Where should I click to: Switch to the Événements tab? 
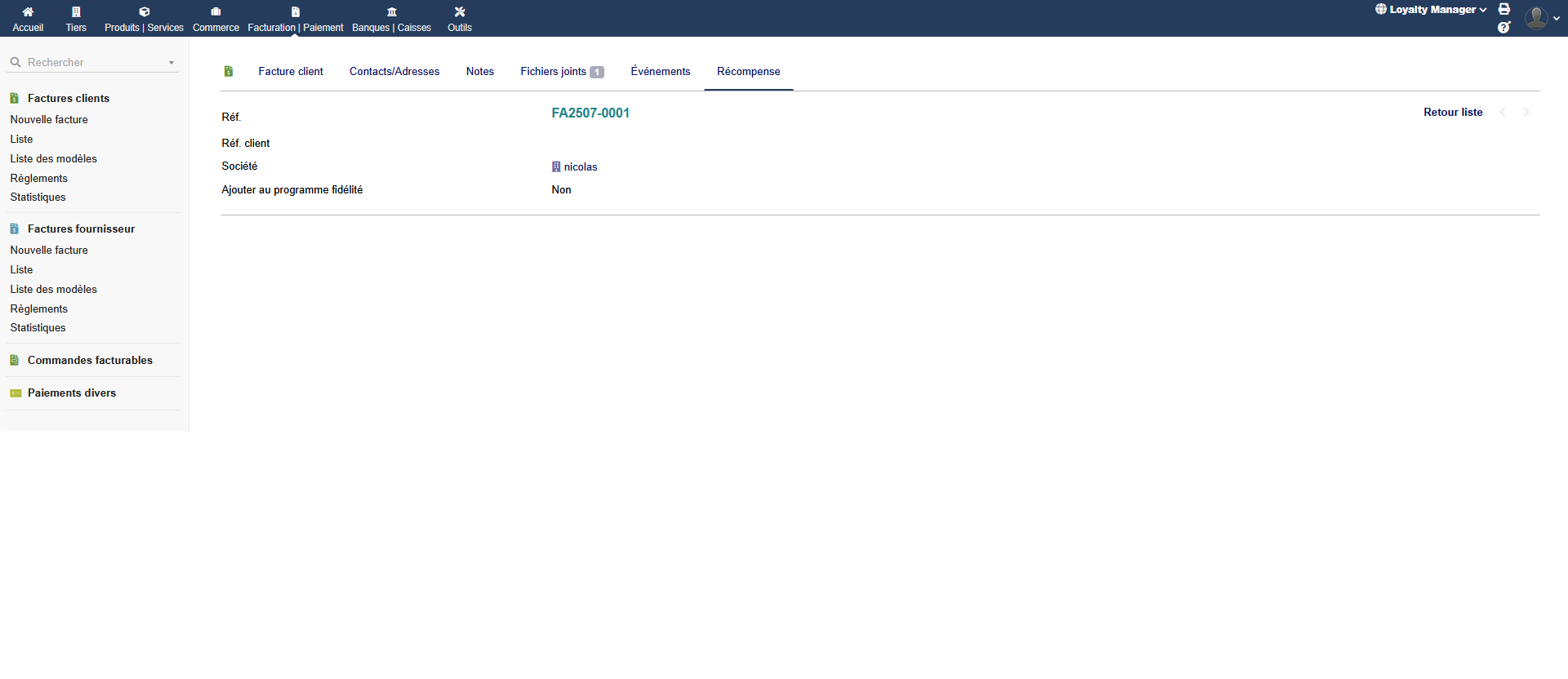coord(660,72)
